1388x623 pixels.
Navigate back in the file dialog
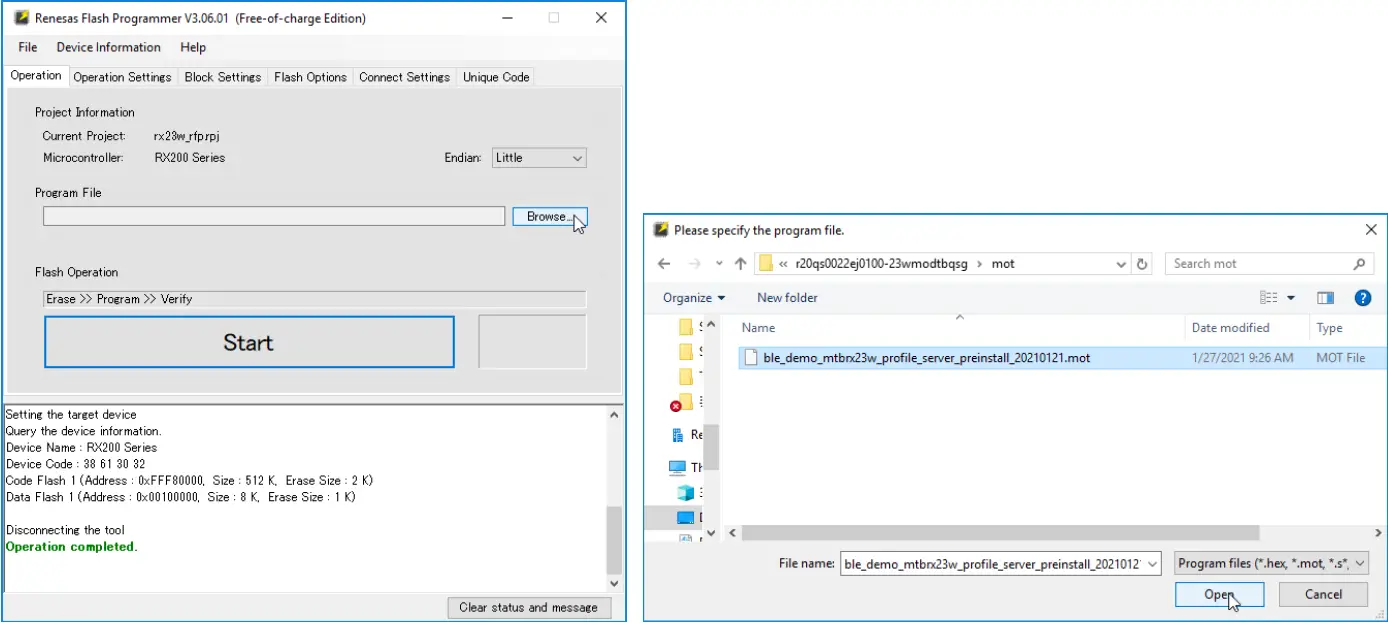[663, 263]
